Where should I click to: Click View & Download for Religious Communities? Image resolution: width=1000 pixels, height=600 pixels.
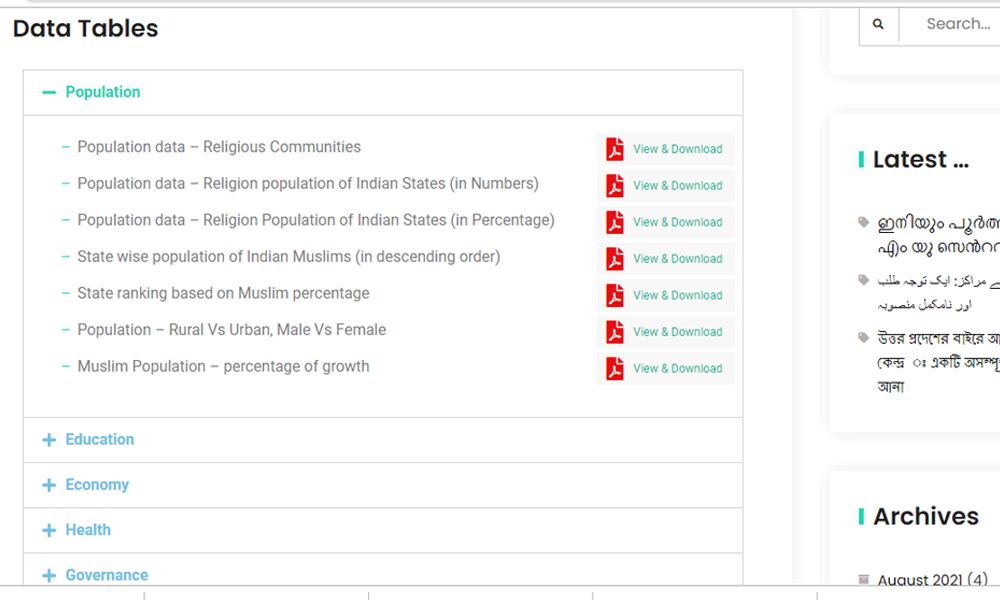click(677, 149)
